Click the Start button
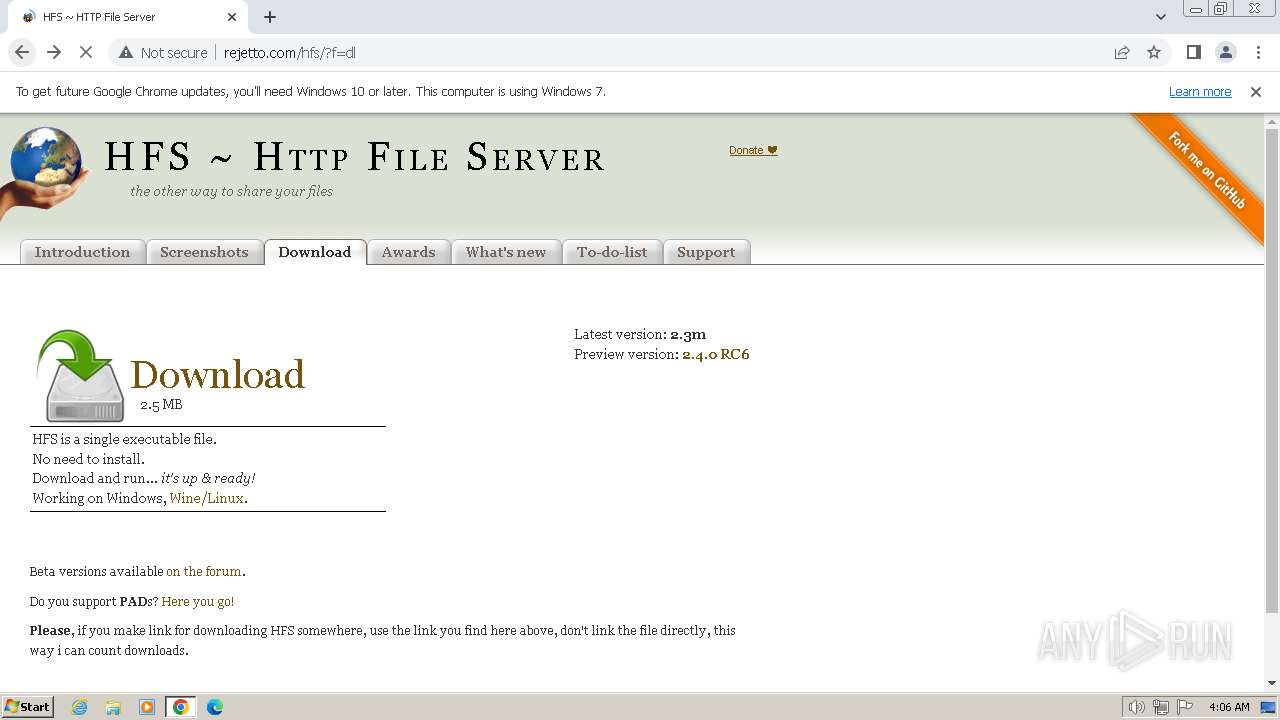This screenshot has height=720, width=1280. [28, 707]
